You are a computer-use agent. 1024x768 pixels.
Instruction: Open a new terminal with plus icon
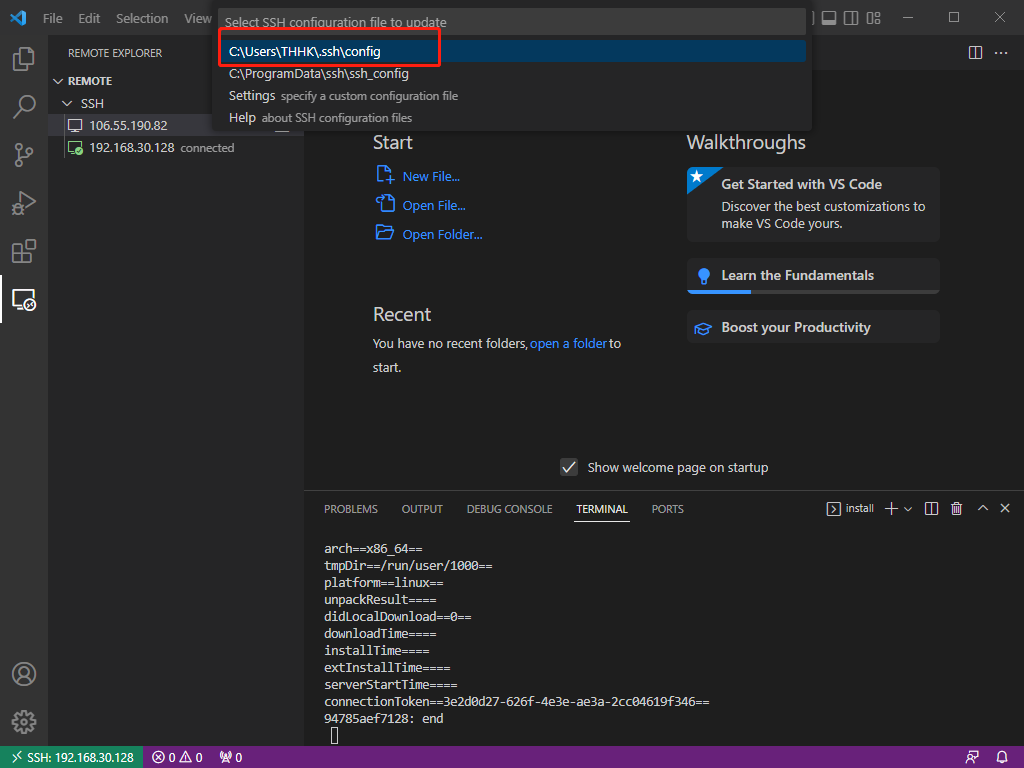pos(890,508)
